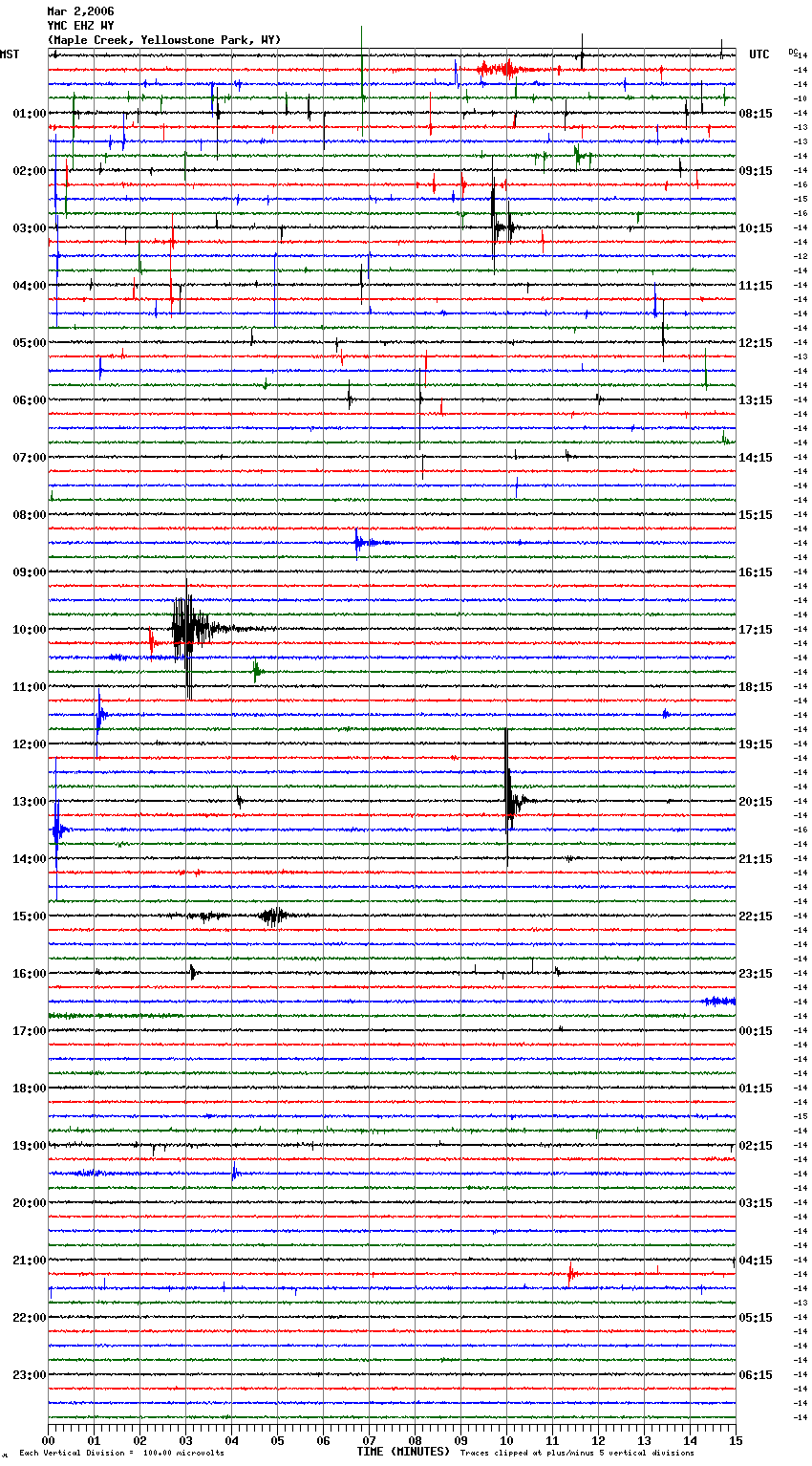Select the "16:15" UTC time label
812x1466 pixels.
756,572
